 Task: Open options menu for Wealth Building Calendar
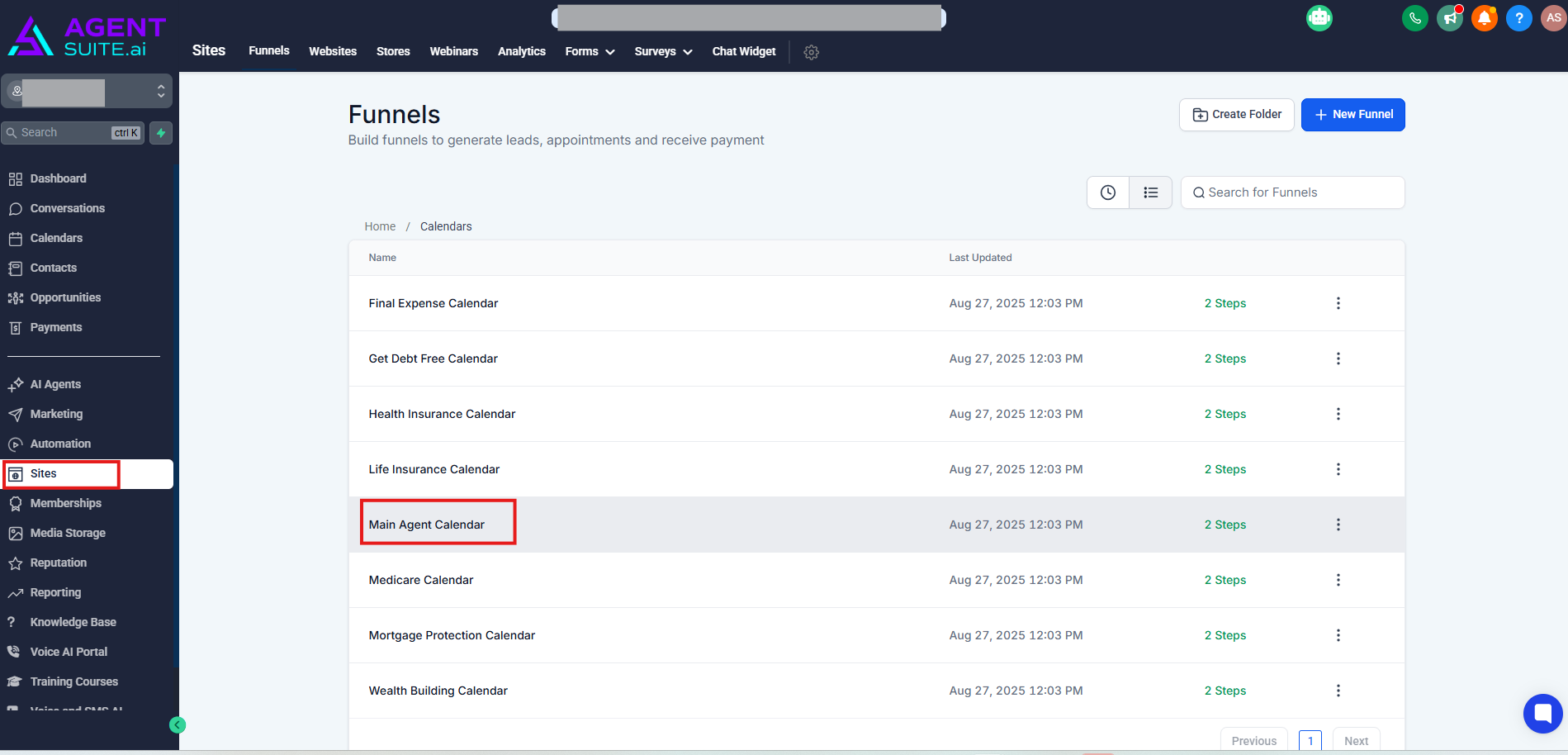pos(1338,691)
